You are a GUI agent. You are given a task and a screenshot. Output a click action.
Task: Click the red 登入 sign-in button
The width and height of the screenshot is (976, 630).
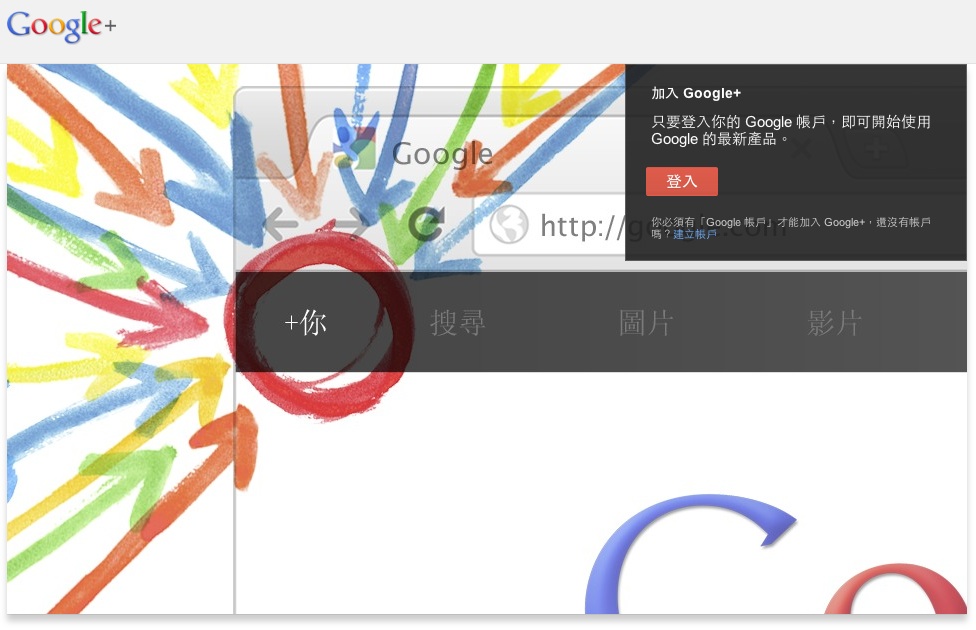click(x=682, y=181)
